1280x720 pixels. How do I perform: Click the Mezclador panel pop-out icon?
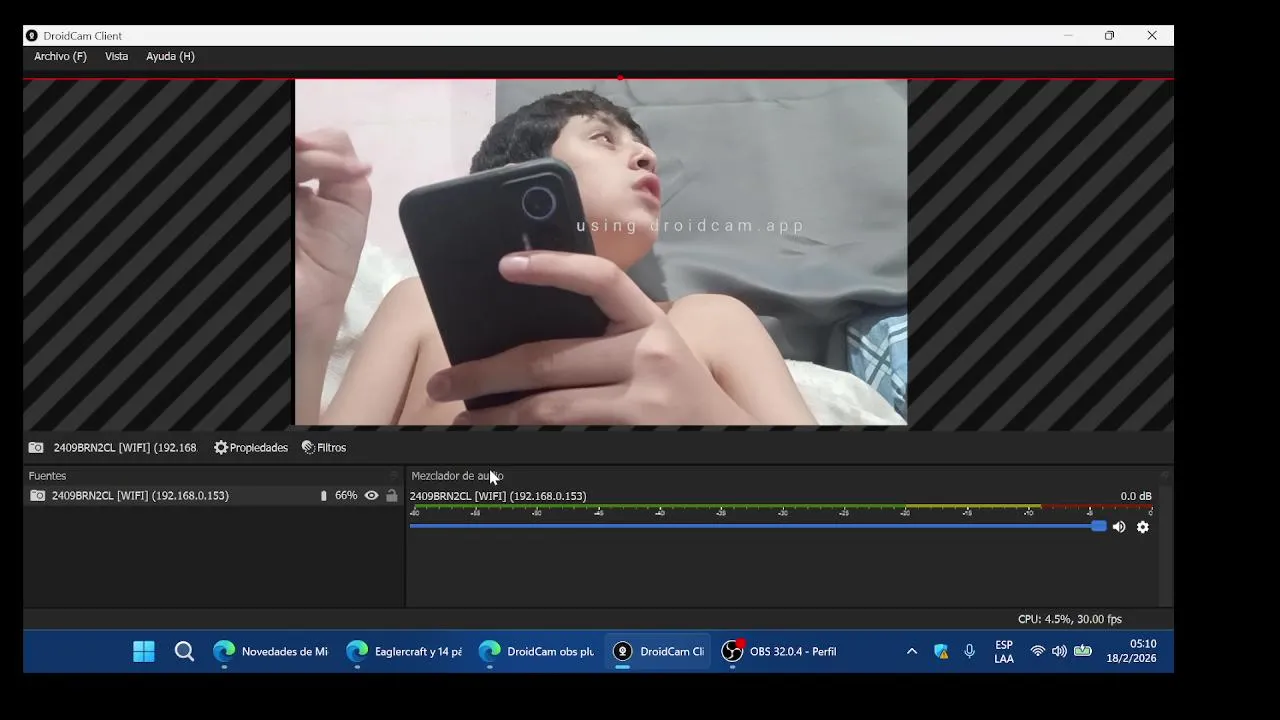pos(1164,476)
